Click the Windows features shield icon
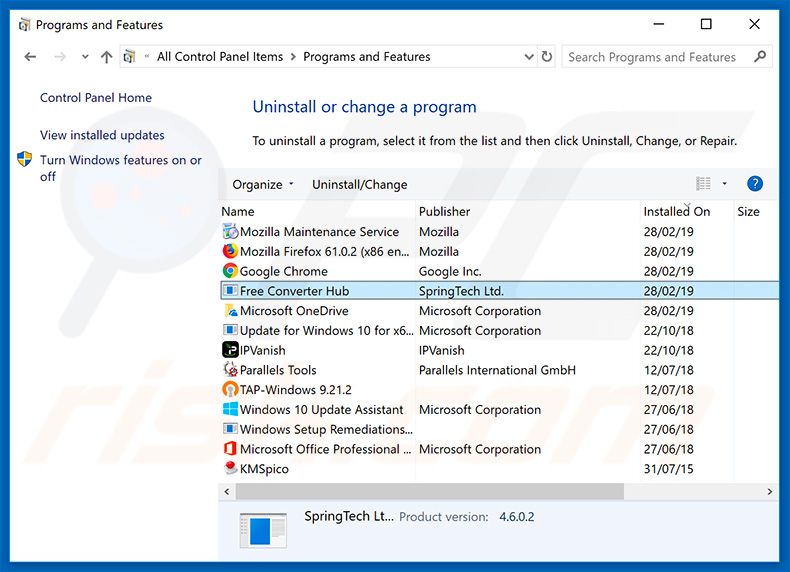This screenshot has width=790, height=572. pyautogui.click(x=24, y=159)
